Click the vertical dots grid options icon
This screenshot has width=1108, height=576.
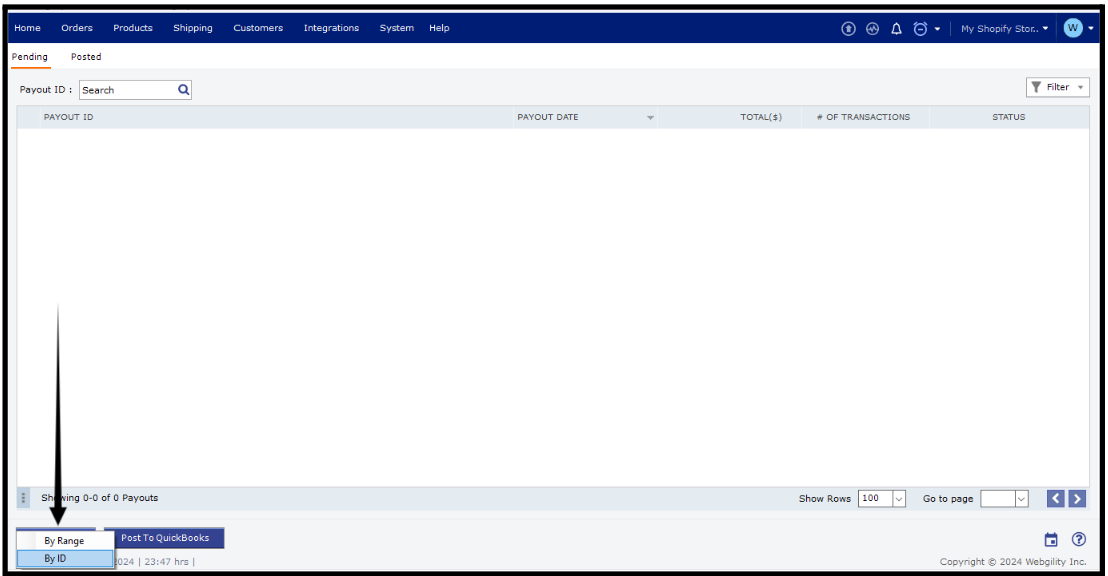23,498
